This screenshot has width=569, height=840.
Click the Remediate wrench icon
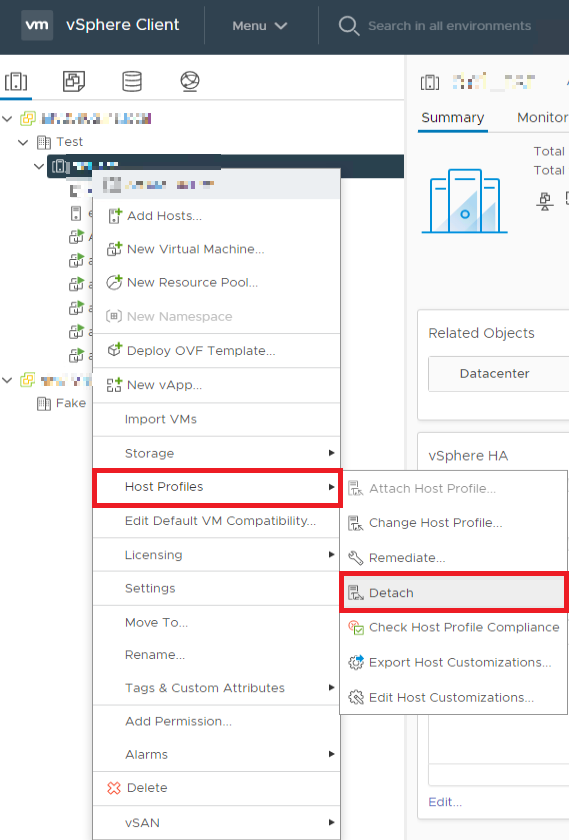coord(356,558)
